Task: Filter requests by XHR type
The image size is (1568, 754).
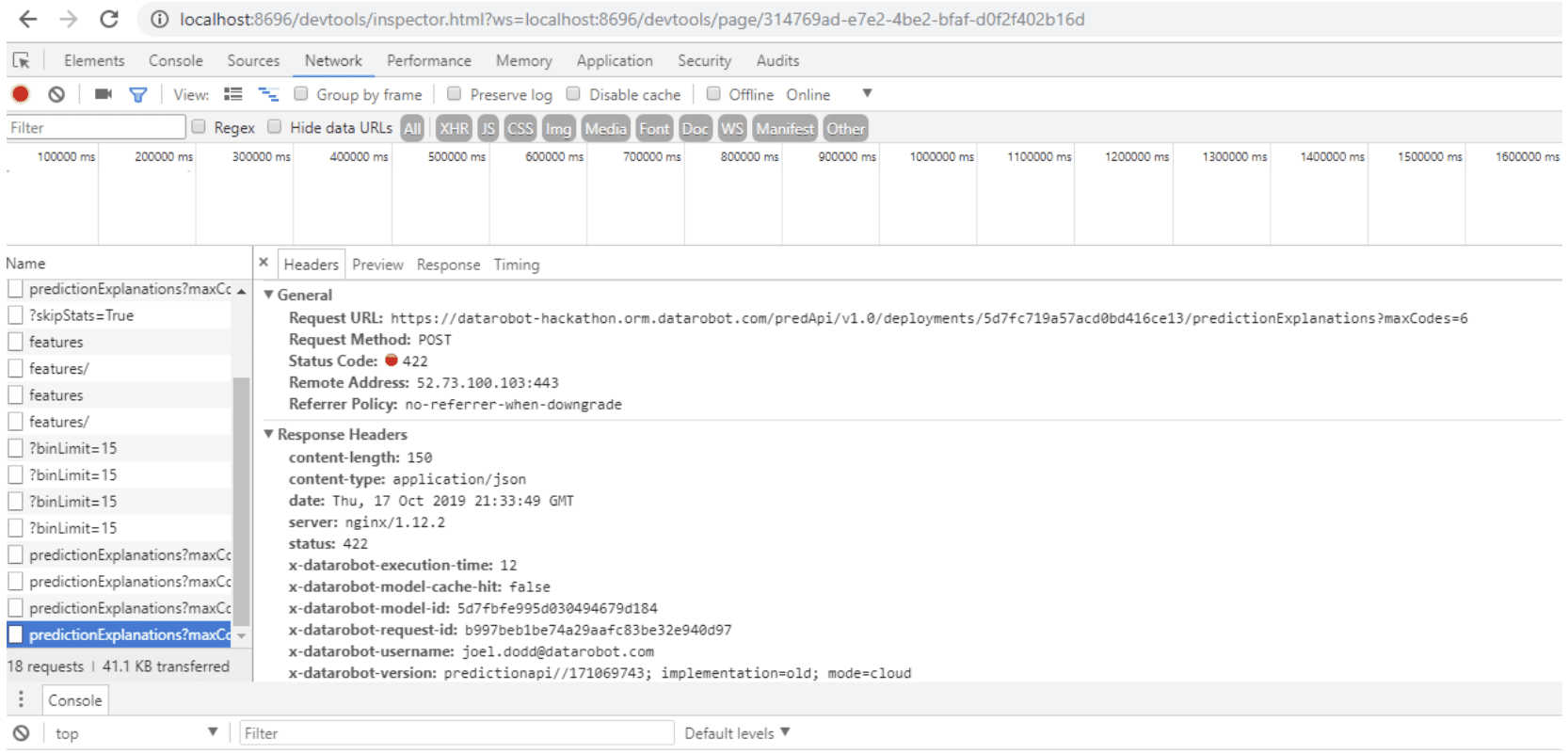Action: tap(454, 128)
